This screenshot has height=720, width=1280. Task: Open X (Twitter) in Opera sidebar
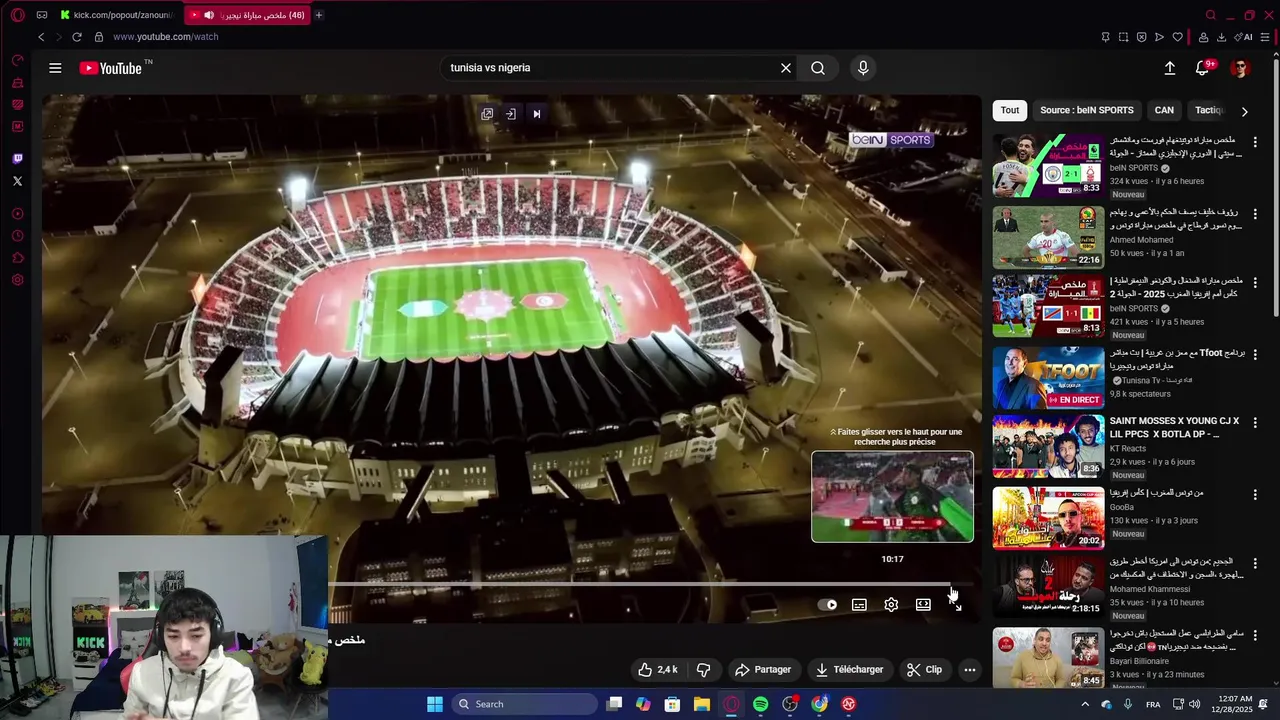(17, 181)
